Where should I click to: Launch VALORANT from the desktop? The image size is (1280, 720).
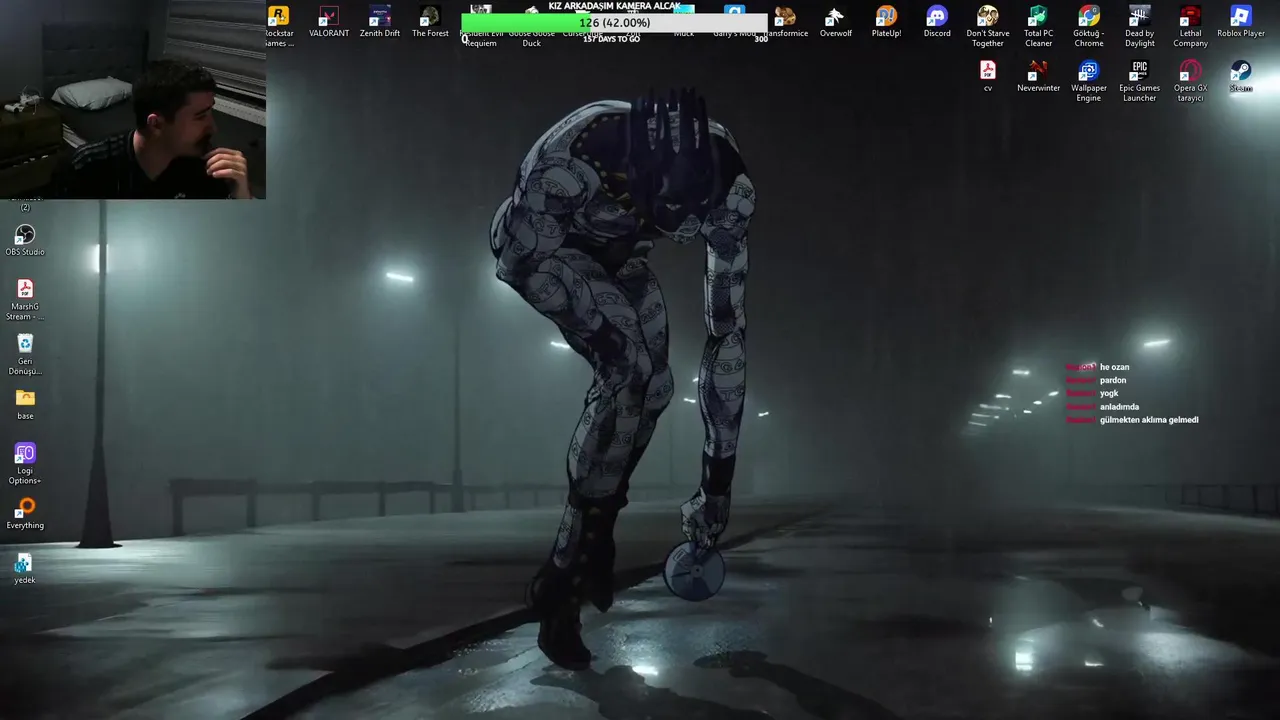[x=329, y=22]
